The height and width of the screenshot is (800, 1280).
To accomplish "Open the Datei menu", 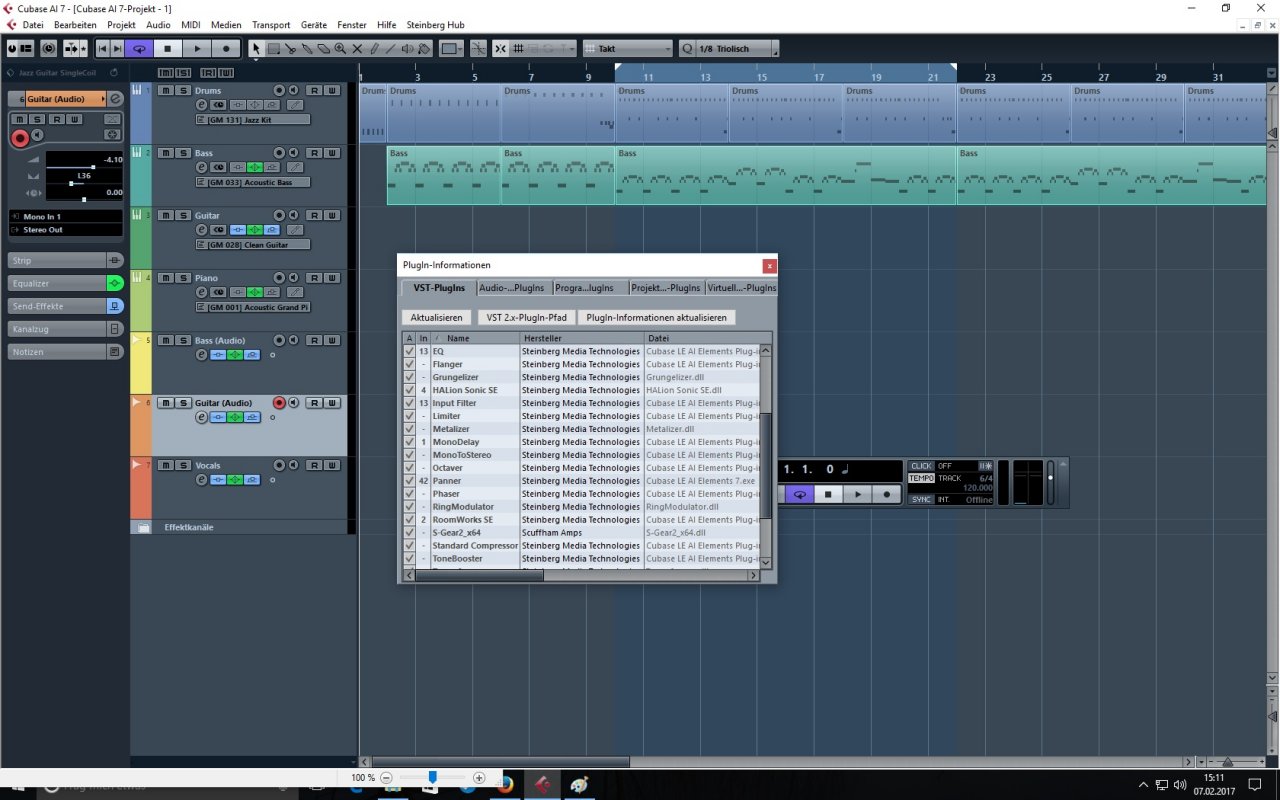I will [x=33, y=24].
